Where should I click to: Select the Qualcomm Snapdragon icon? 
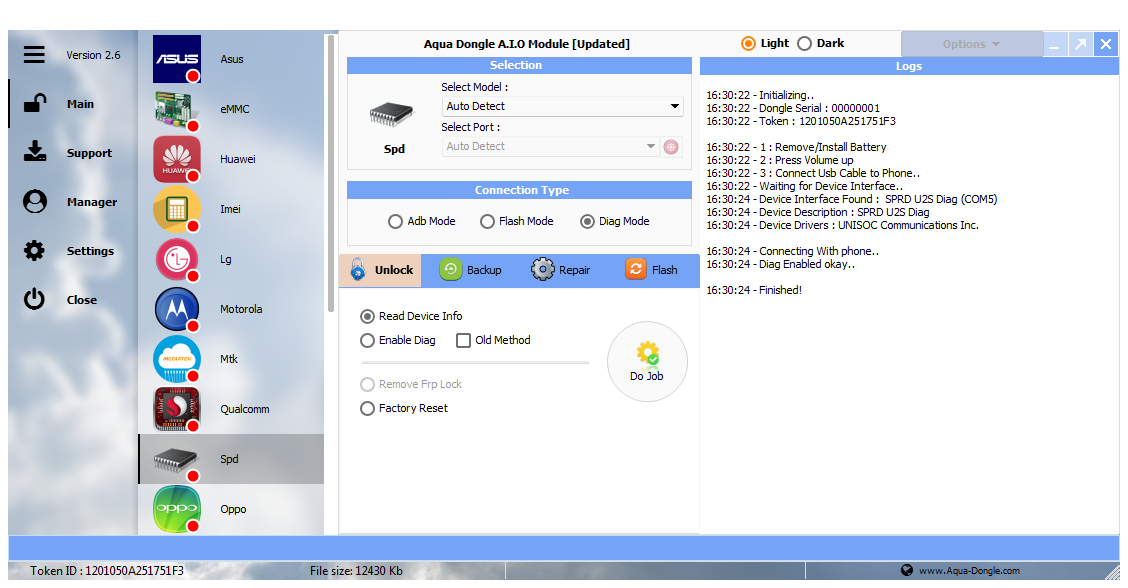177,409
